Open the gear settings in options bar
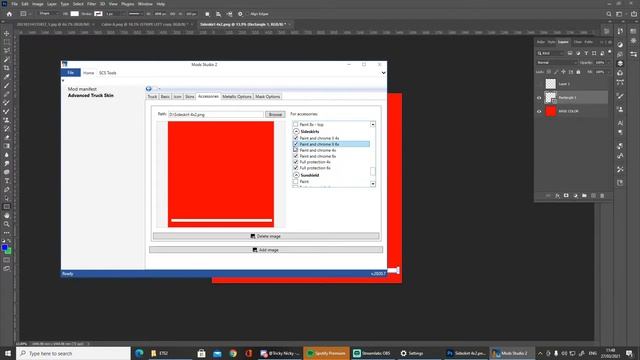 tap(240, 14)
